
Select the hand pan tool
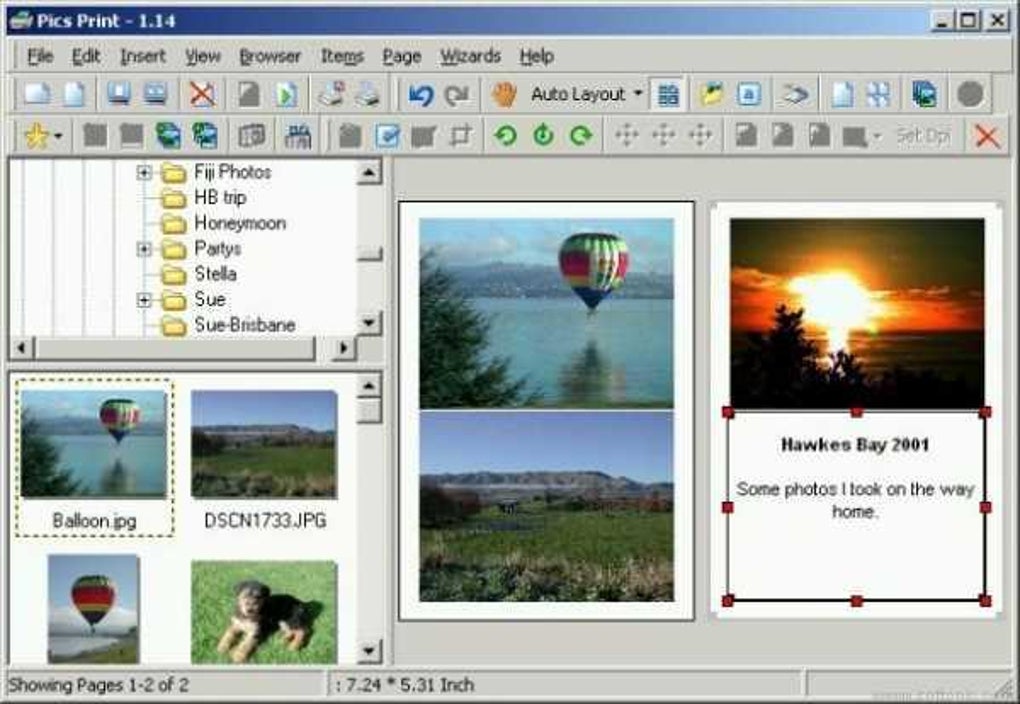click(503, 95)
